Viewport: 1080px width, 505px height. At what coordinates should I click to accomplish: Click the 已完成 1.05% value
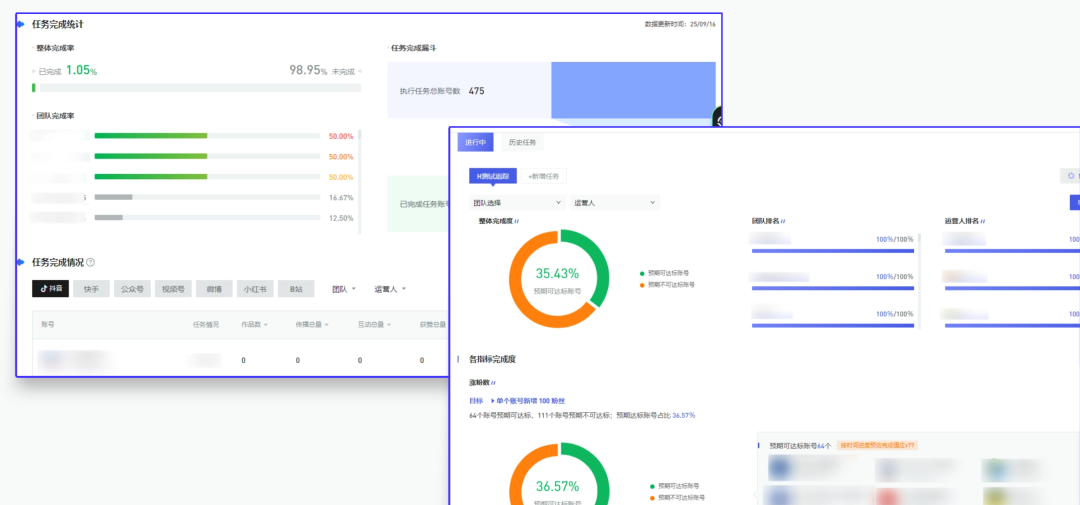coord(81,70)
